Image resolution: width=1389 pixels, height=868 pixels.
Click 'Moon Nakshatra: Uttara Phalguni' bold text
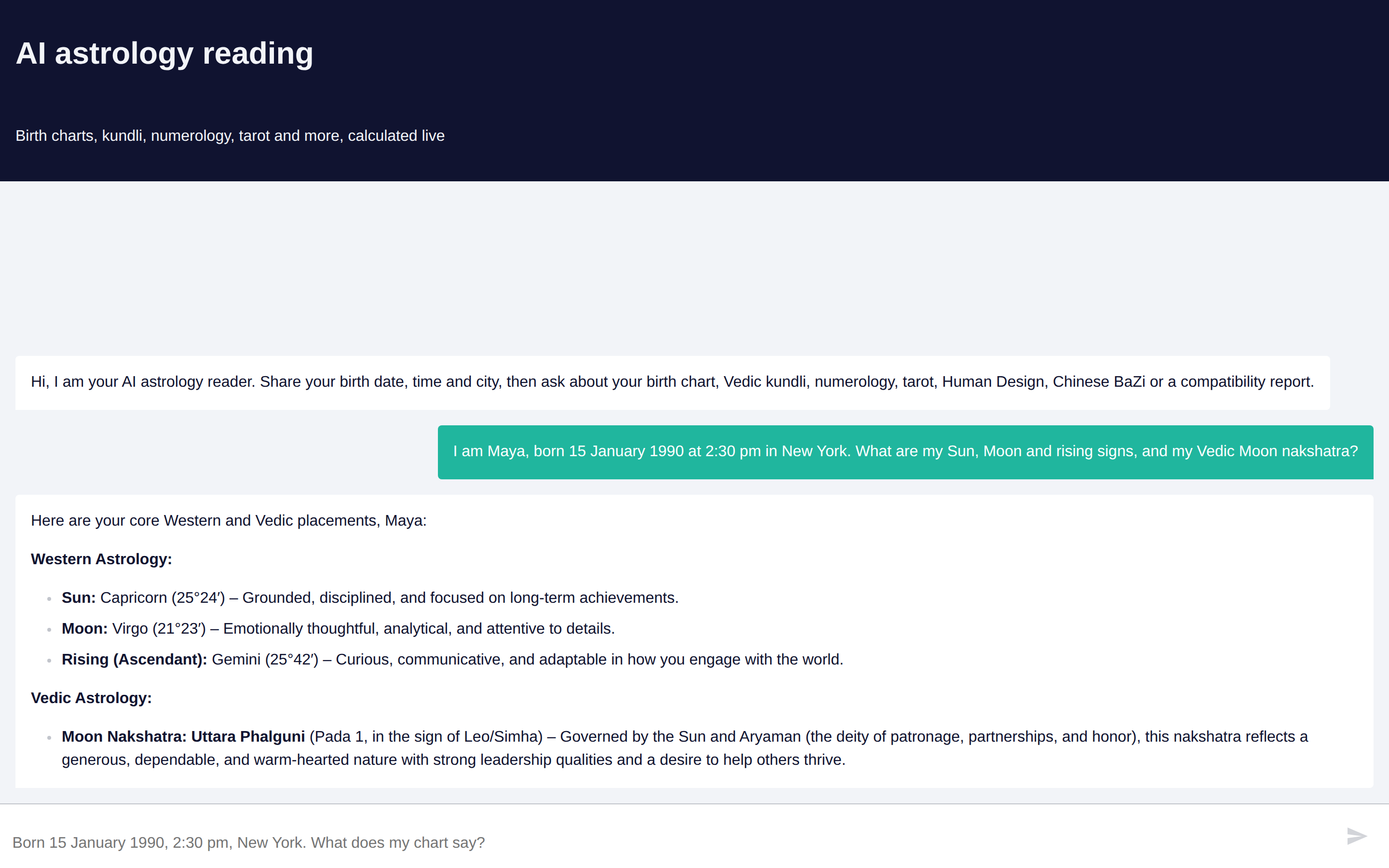point(183,736)
